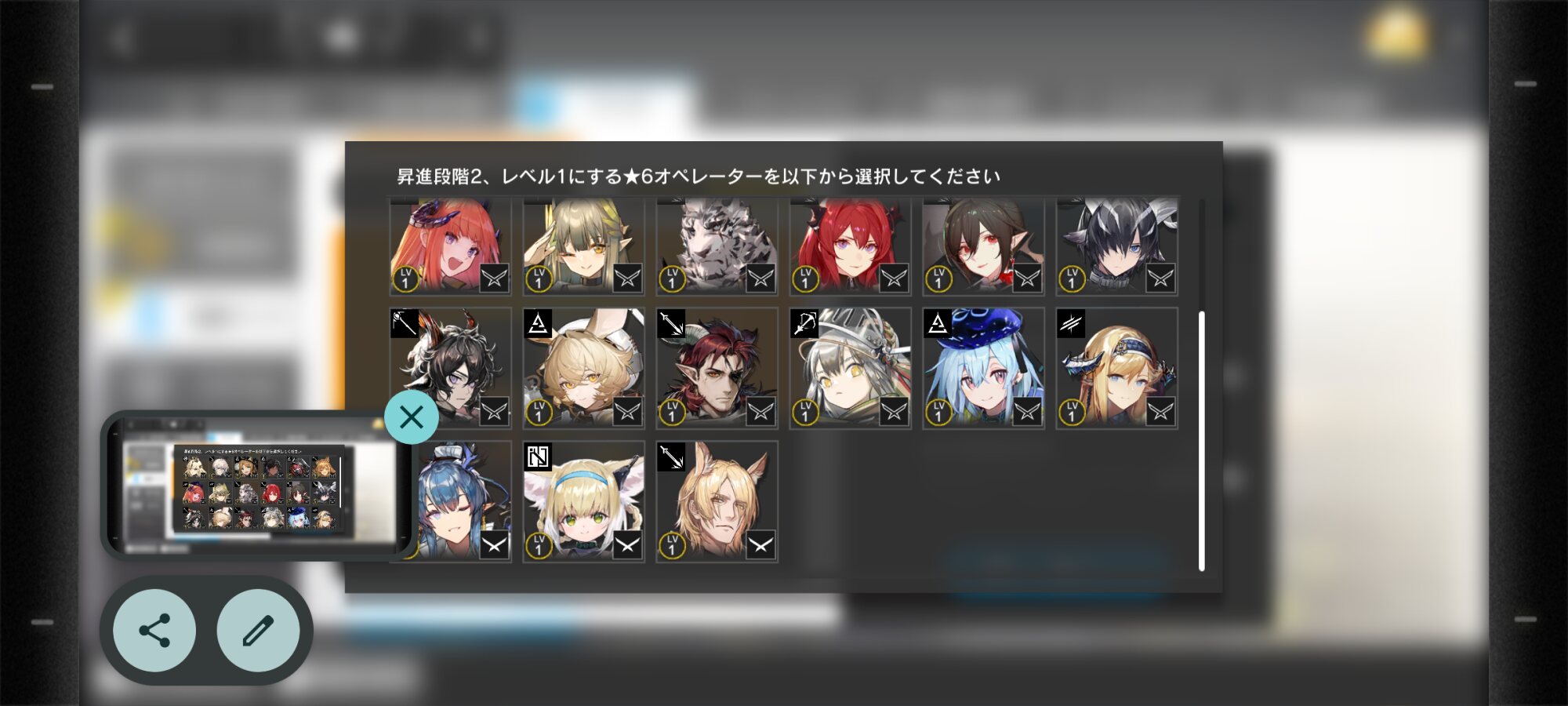The width and height of the screenshot is (1568, 706).
Task: Select the blue-haired operator with jellyfish hat
Action: [984, 369]
